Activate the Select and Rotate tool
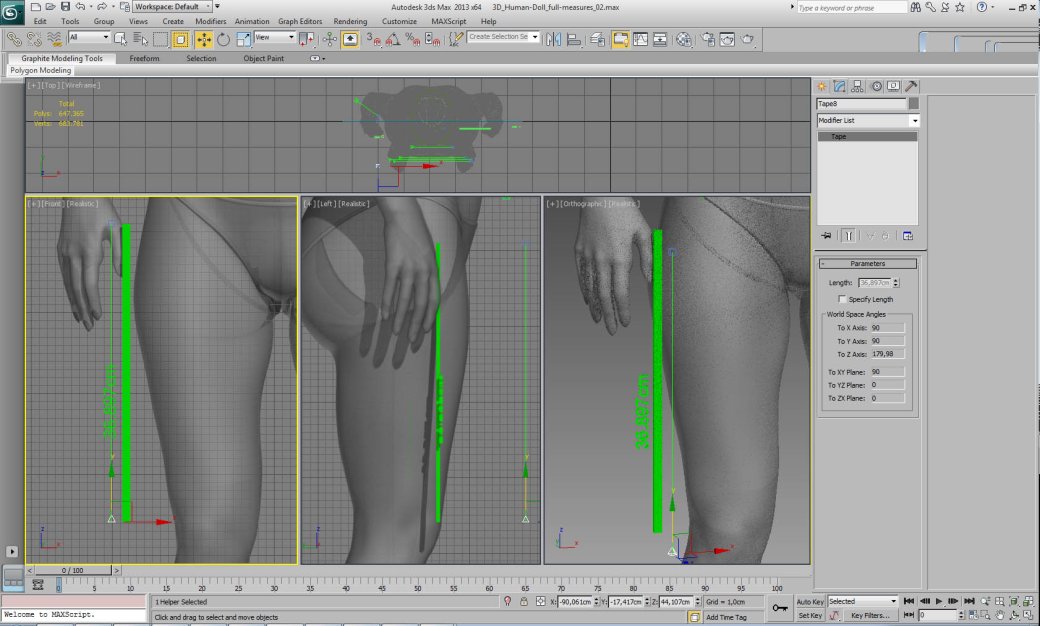The image size is (1040, 626). tap(224, 40)
